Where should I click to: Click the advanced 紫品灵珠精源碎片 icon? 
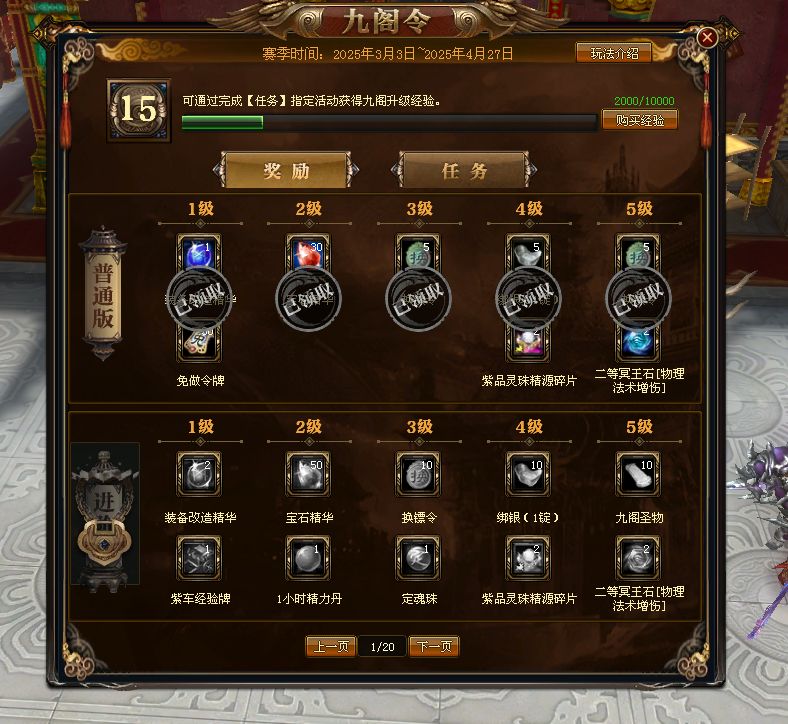528,558
